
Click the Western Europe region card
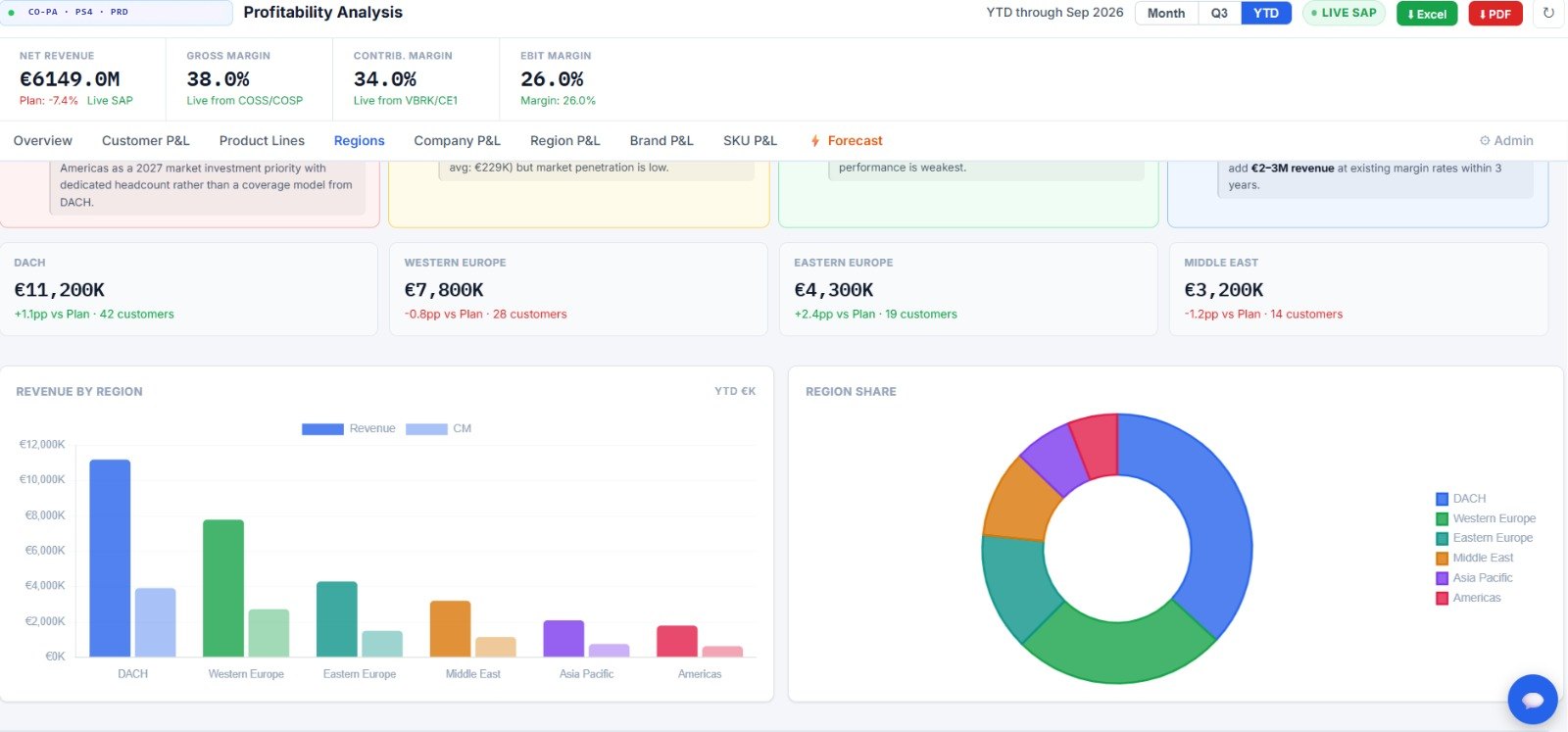click(x=578, y=289)
